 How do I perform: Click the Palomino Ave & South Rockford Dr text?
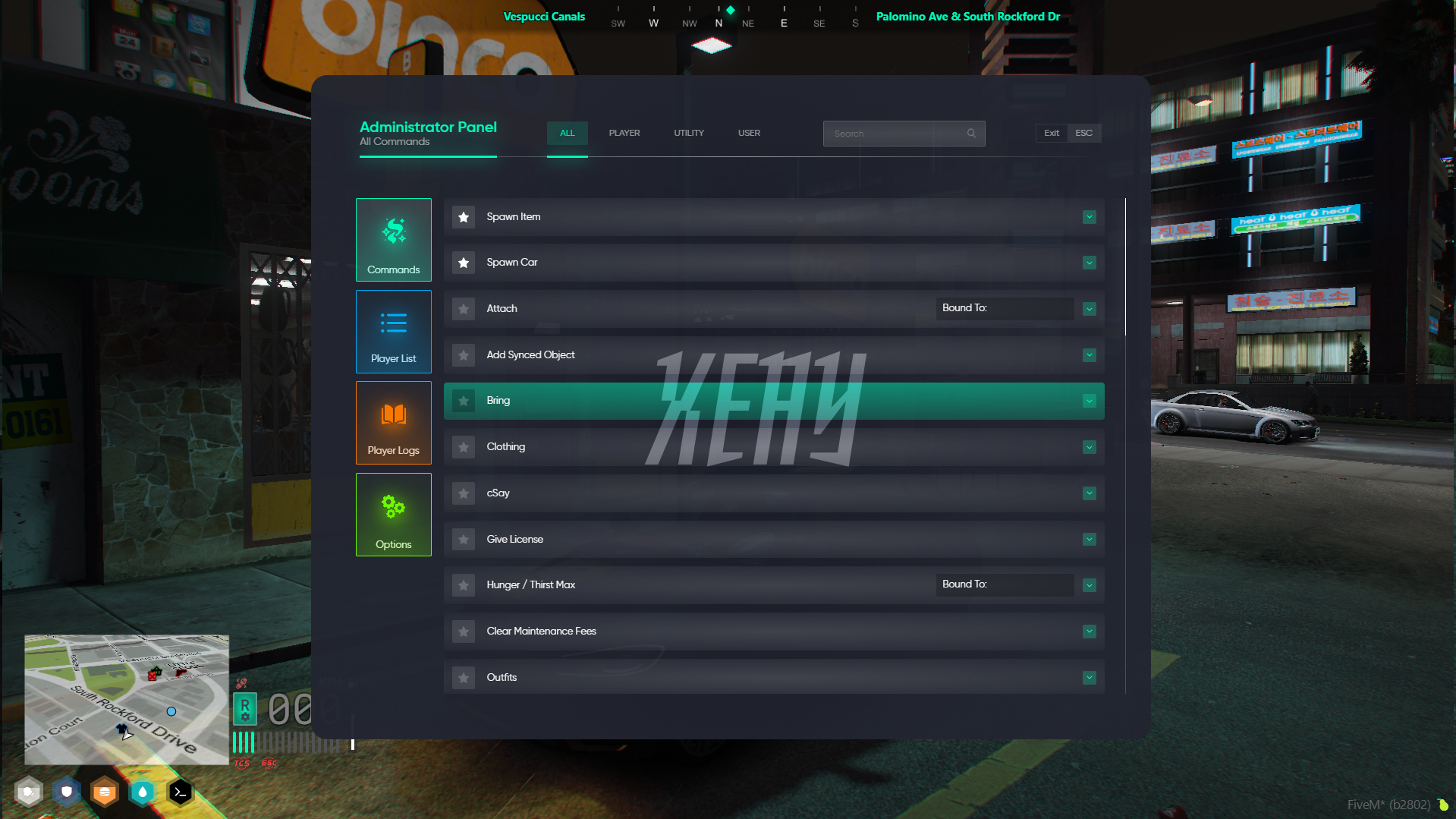click(968, 17)
